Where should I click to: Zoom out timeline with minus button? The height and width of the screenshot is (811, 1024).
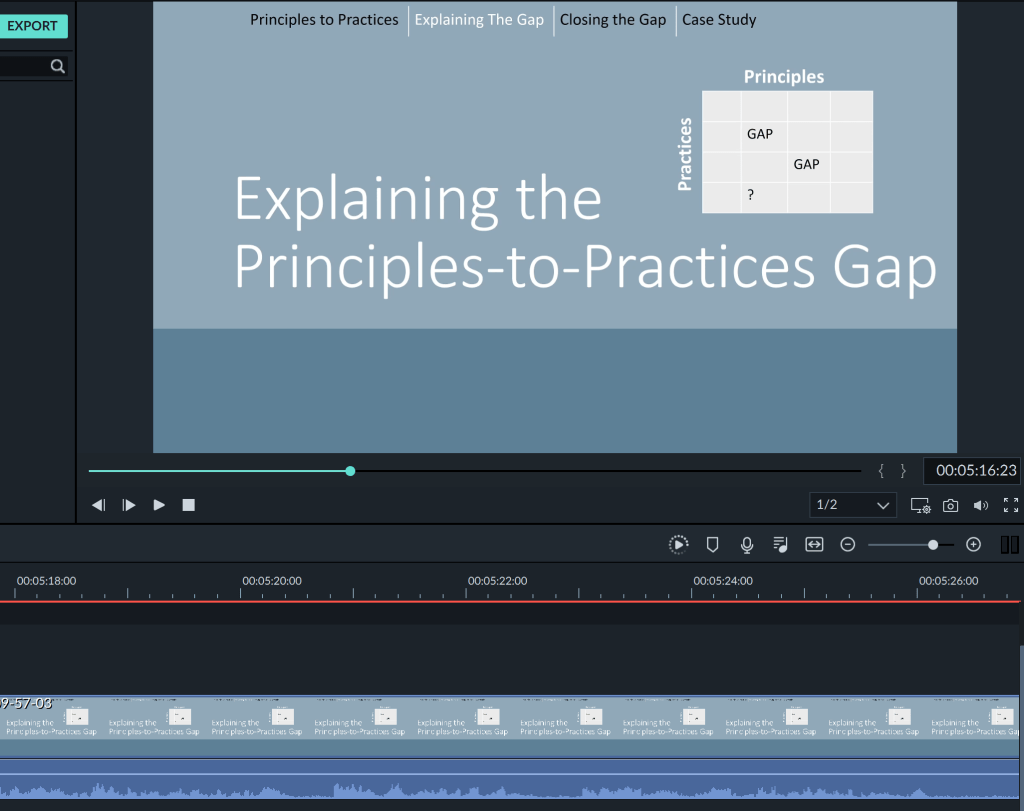coord(848,544)
